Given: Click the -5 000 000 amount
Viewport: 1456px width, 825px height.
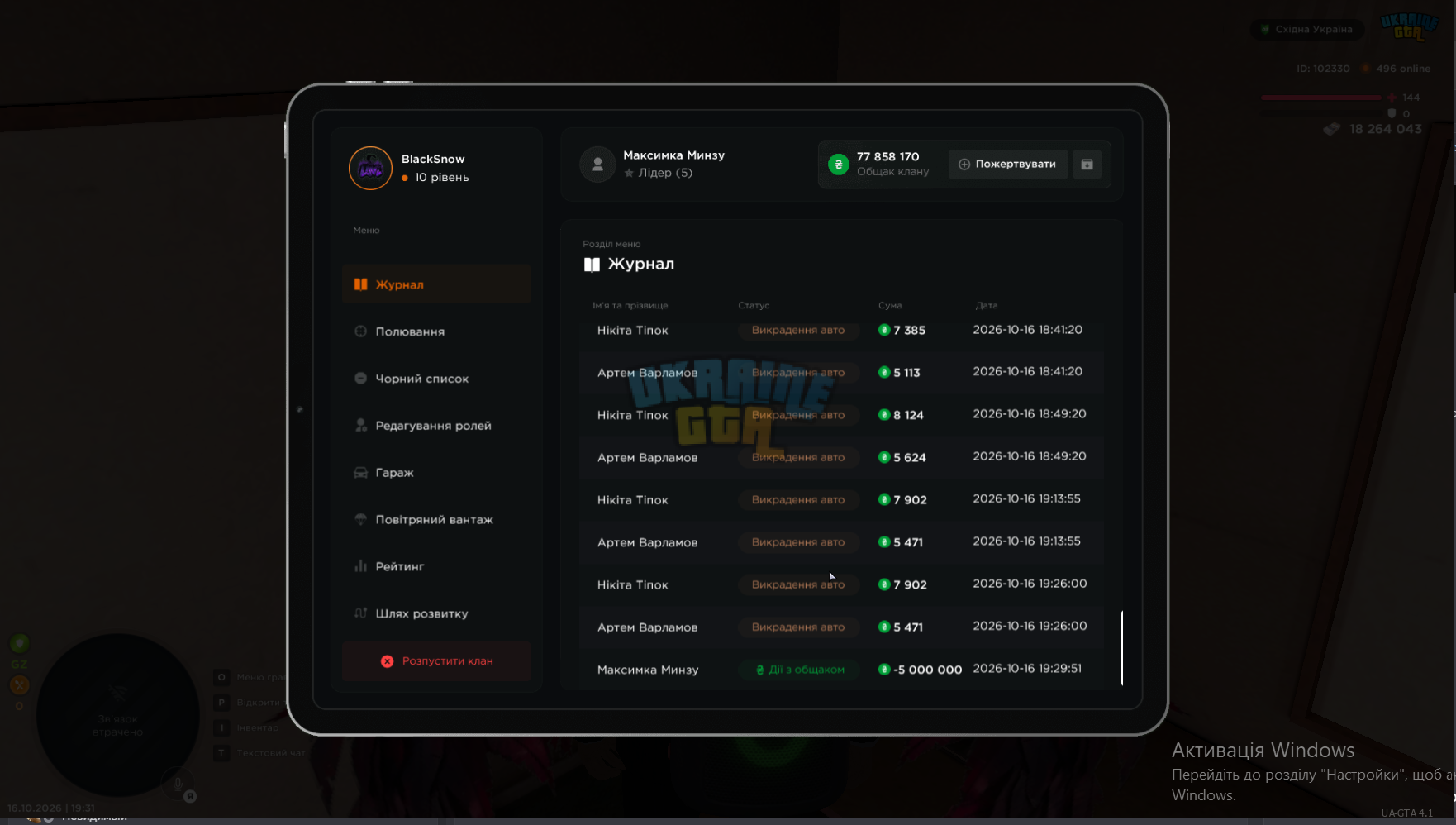Looking at the screenshot, I should (x=928, y=670).
